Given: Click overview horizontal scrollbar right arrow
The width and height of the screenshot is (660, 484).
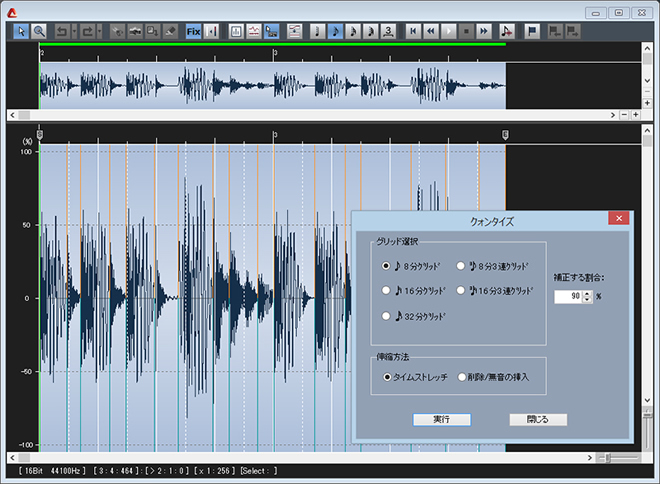Looking at the screenshot, I should [613, 115].
